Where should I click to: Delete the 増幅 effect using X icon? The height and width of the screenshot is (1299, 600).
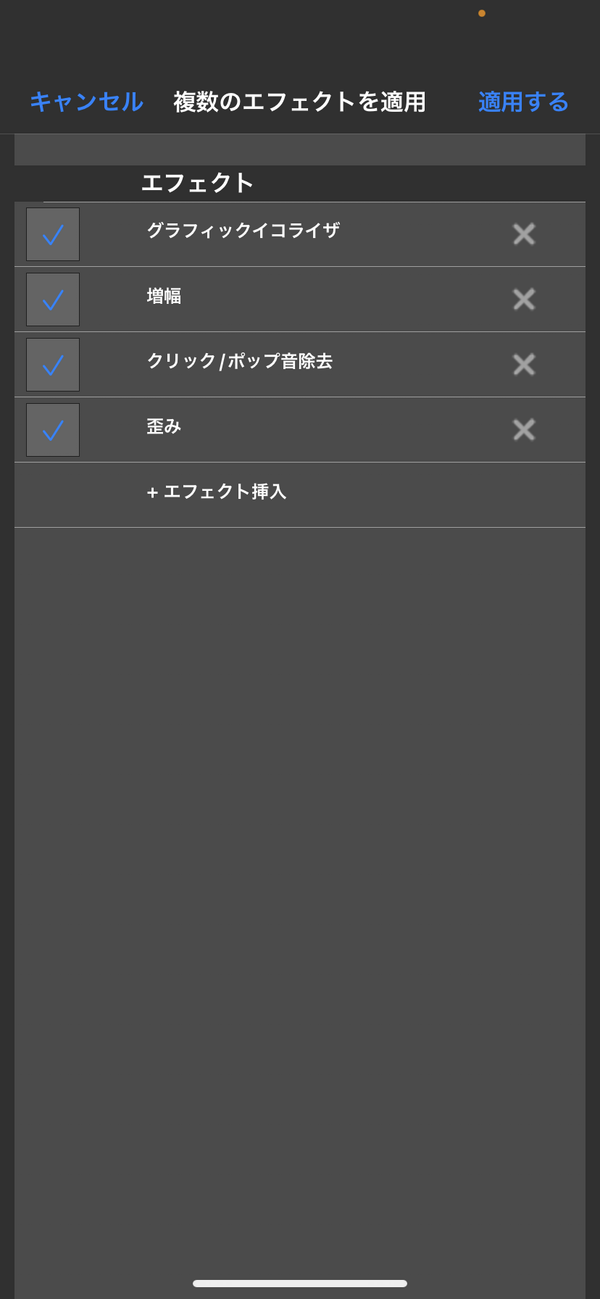[524, 299]
